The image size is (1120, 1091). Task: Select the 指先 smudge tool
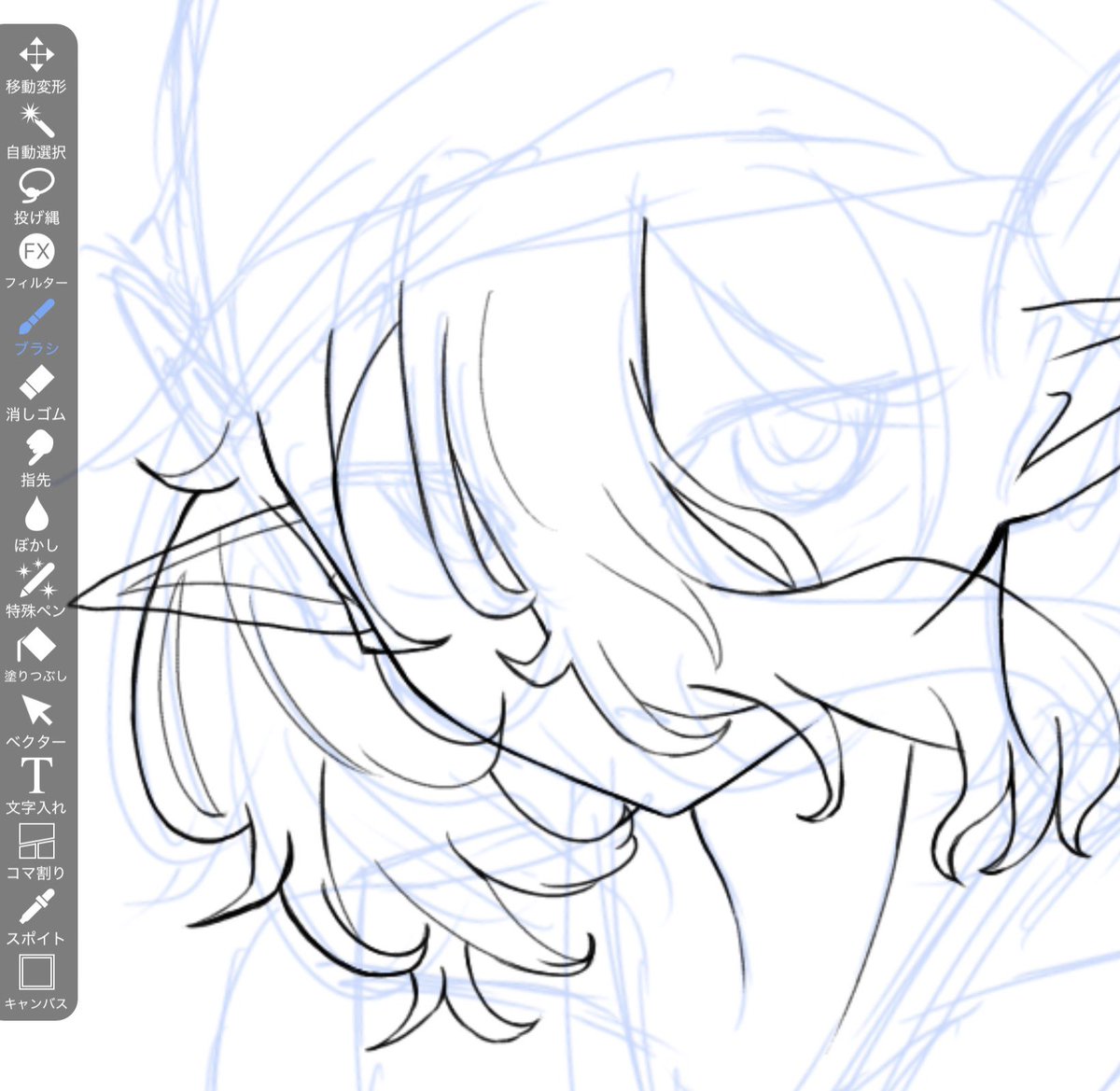point(36,459)
